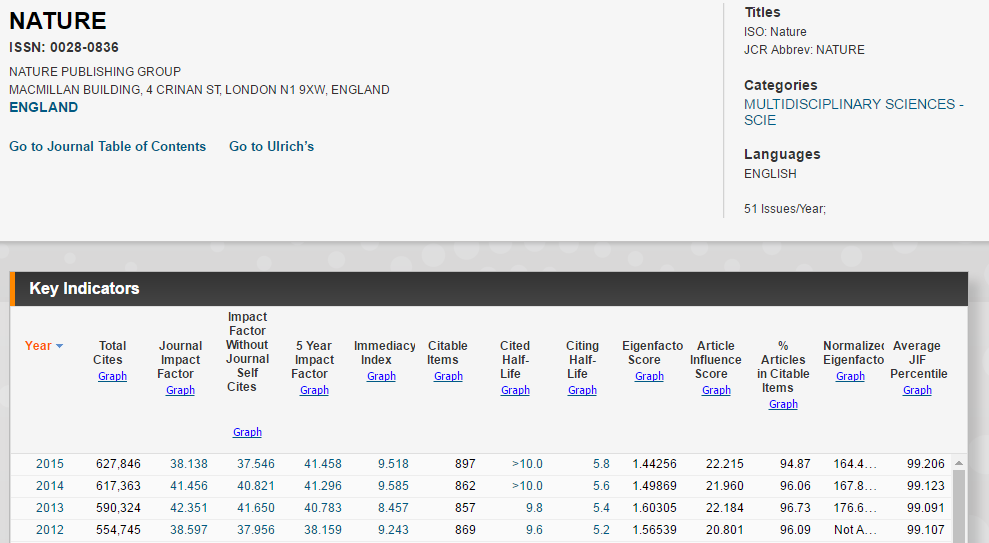Open Graph link under Journal Impact Factor
This screenshot has height=543, width=989.
(x=180, y=390)
